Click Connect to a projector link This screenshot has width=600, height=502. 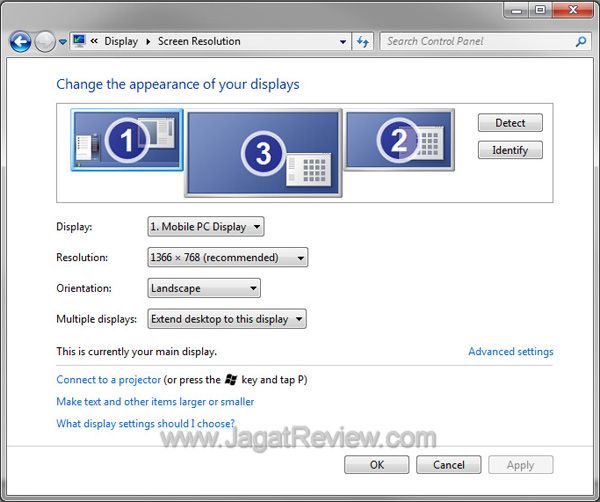click(108, 380)
